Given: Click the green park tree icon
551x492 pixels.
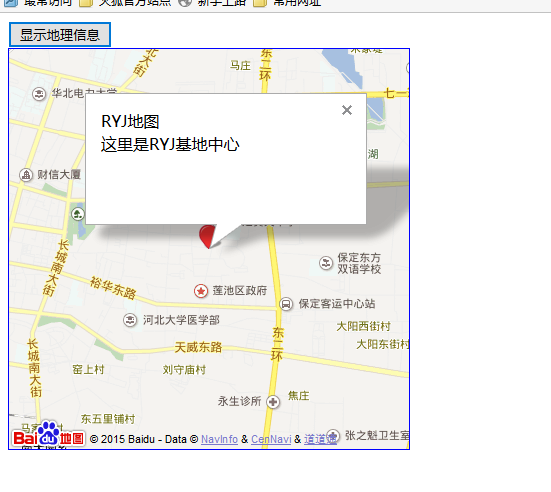Looking at the screenshot, I should pos(78,214).
